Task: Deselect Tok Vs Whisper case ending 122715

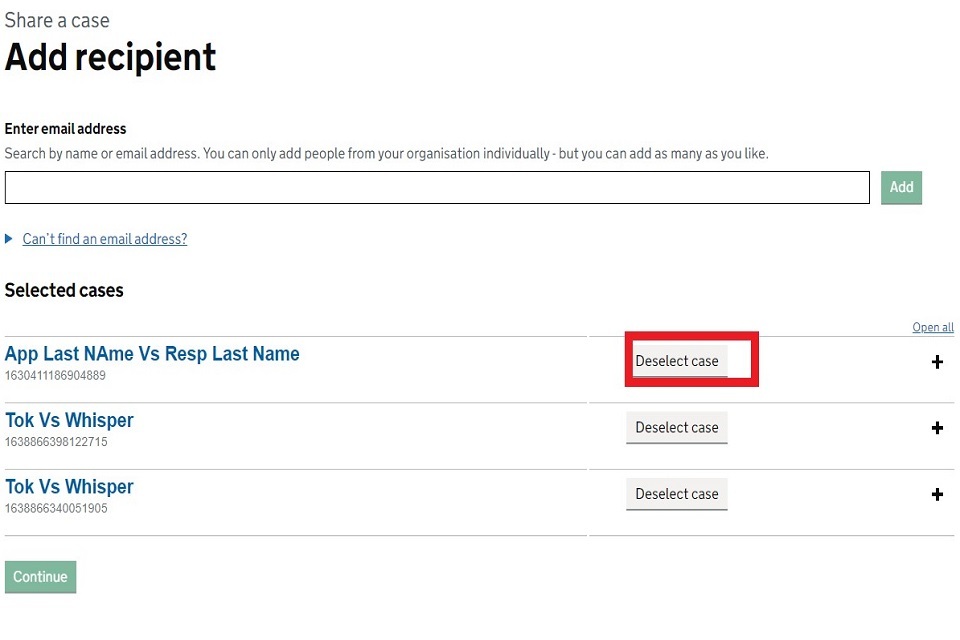Action: [x=677, y=427]
